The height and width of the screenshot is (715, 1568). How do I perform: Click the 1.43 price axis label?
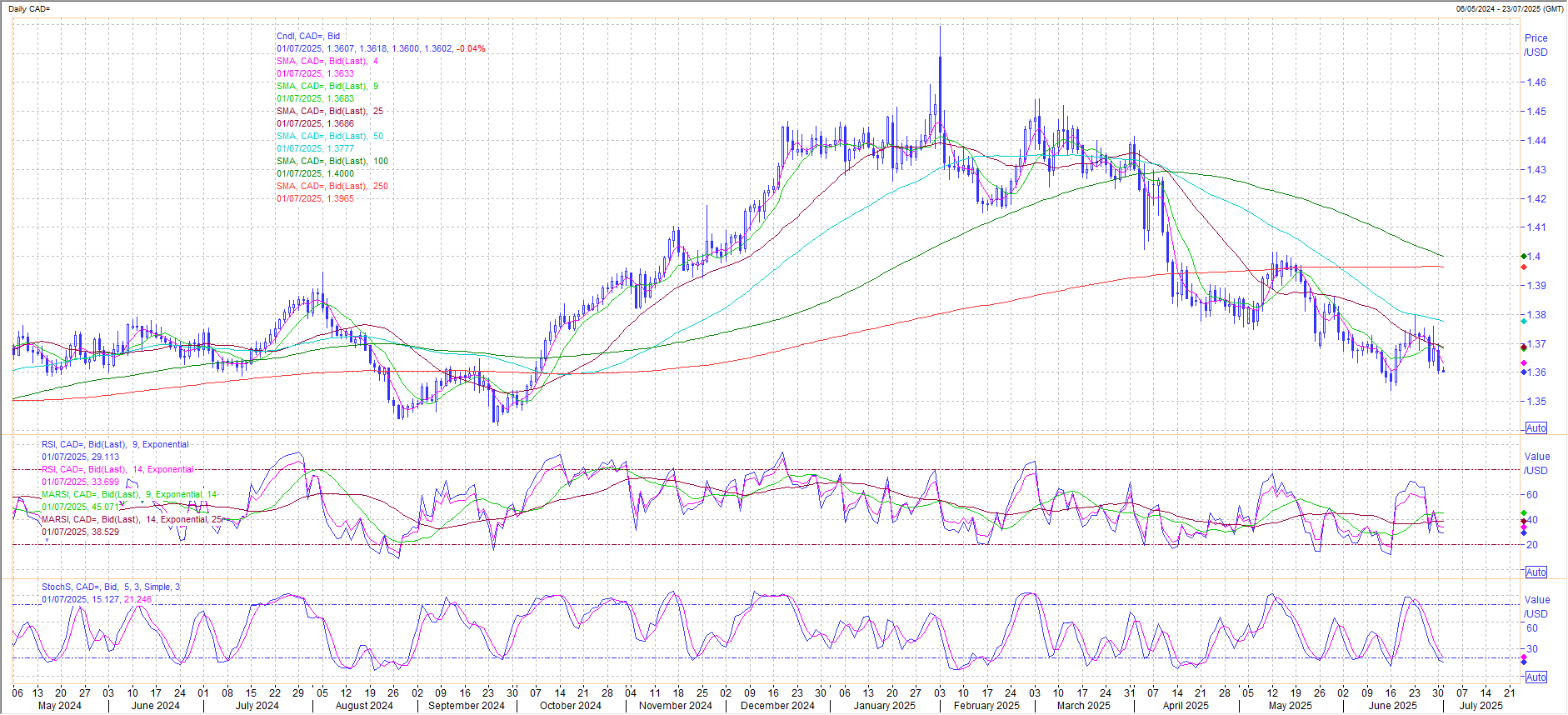click(x=1536, y=170)
